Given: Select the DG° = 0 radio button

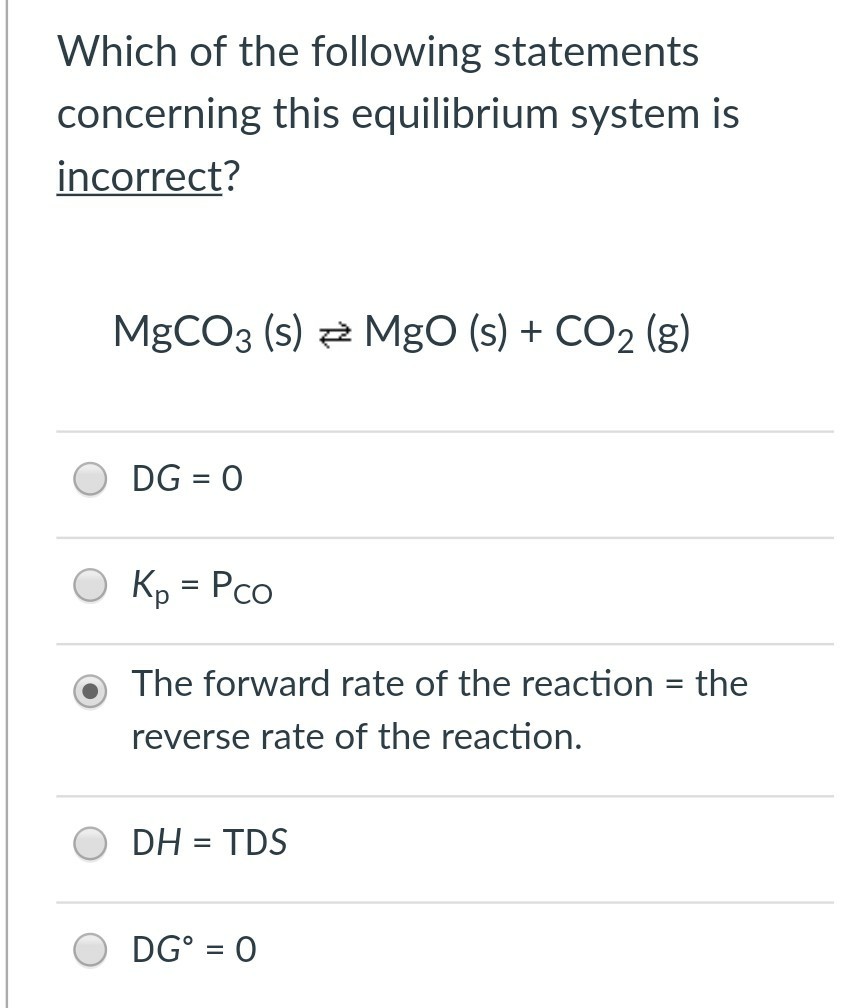Looking at the screenshot, I should click(89, 951).
